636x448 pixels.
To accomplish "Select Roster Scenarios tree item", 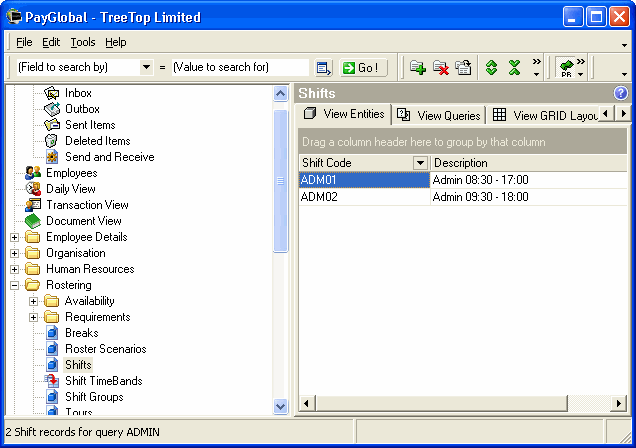I will 105,349.
